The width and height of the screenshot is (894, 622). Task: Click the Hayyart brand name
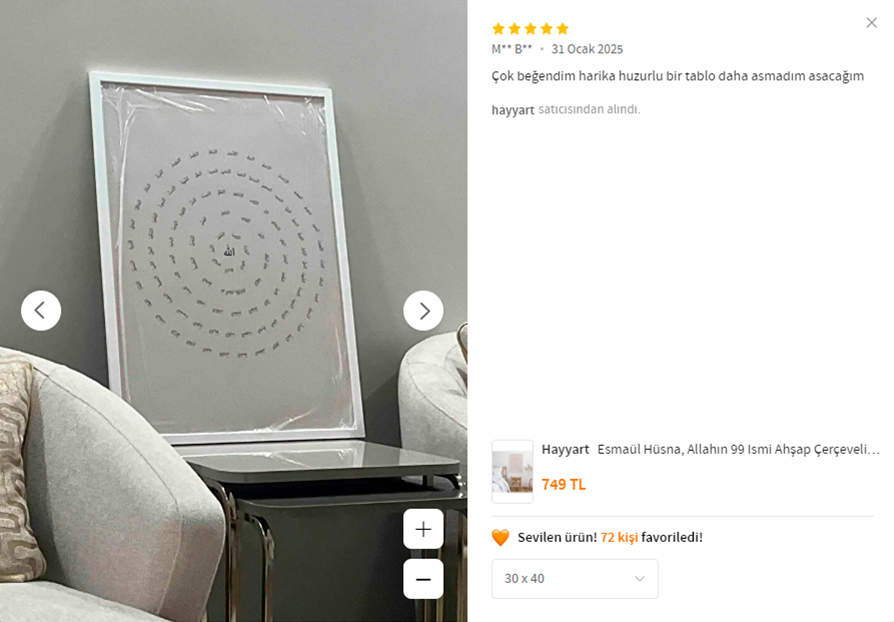pyautogui.click(x=565, y=449)
